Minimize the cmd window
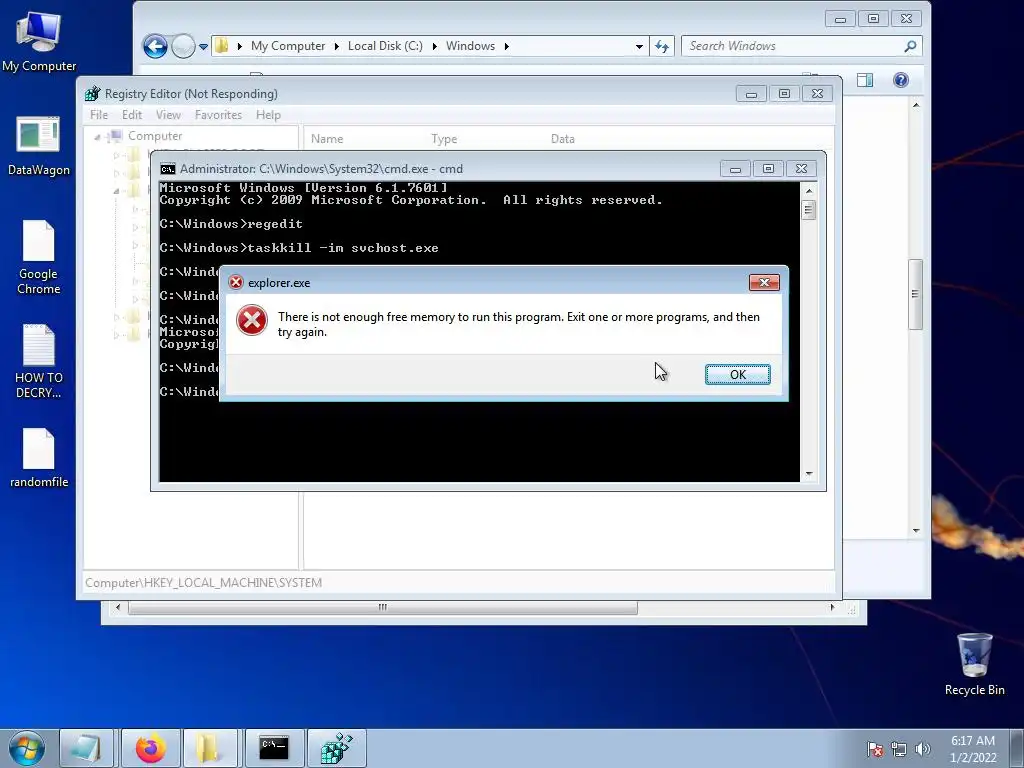This screenshot has height=768, width=1024. pos(735,169)
